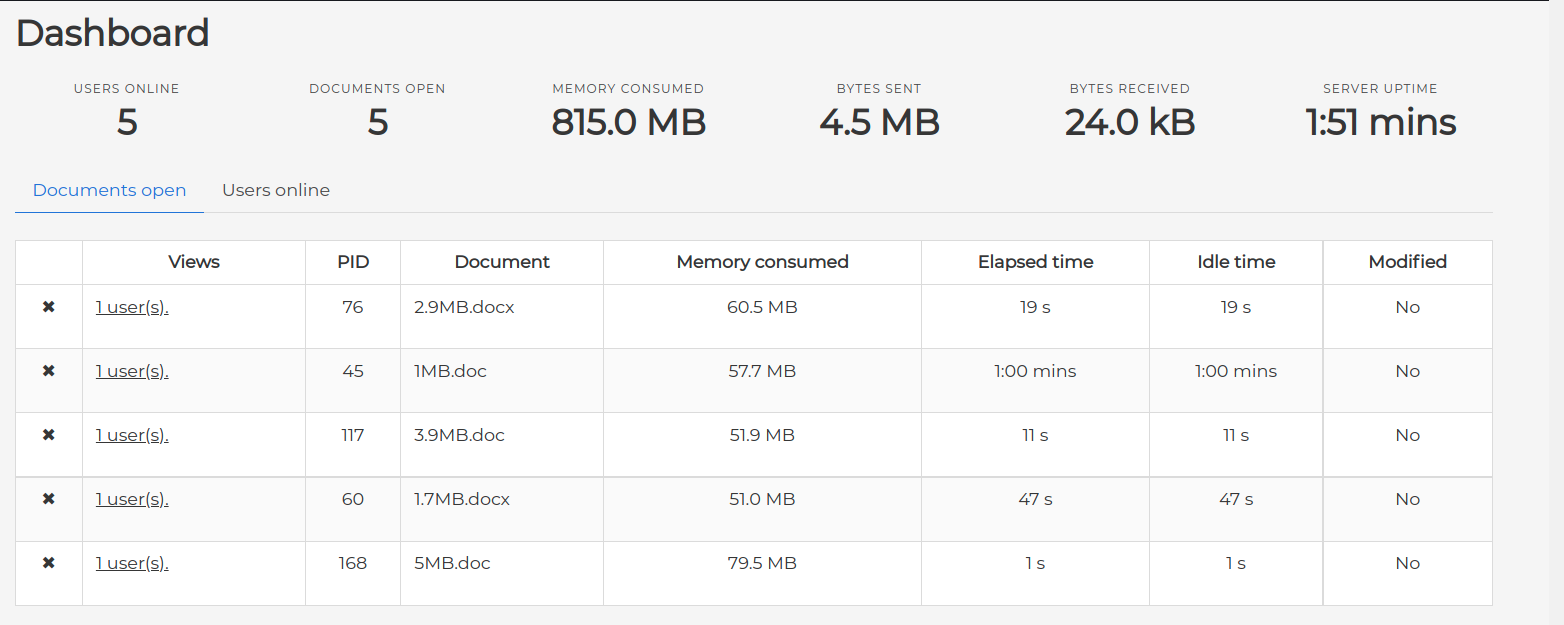The height and width of the screenshot is (625, 1564).
Task: Open the 1 user(s) link for 1.7MB.docx
Action: coord(132,499)
